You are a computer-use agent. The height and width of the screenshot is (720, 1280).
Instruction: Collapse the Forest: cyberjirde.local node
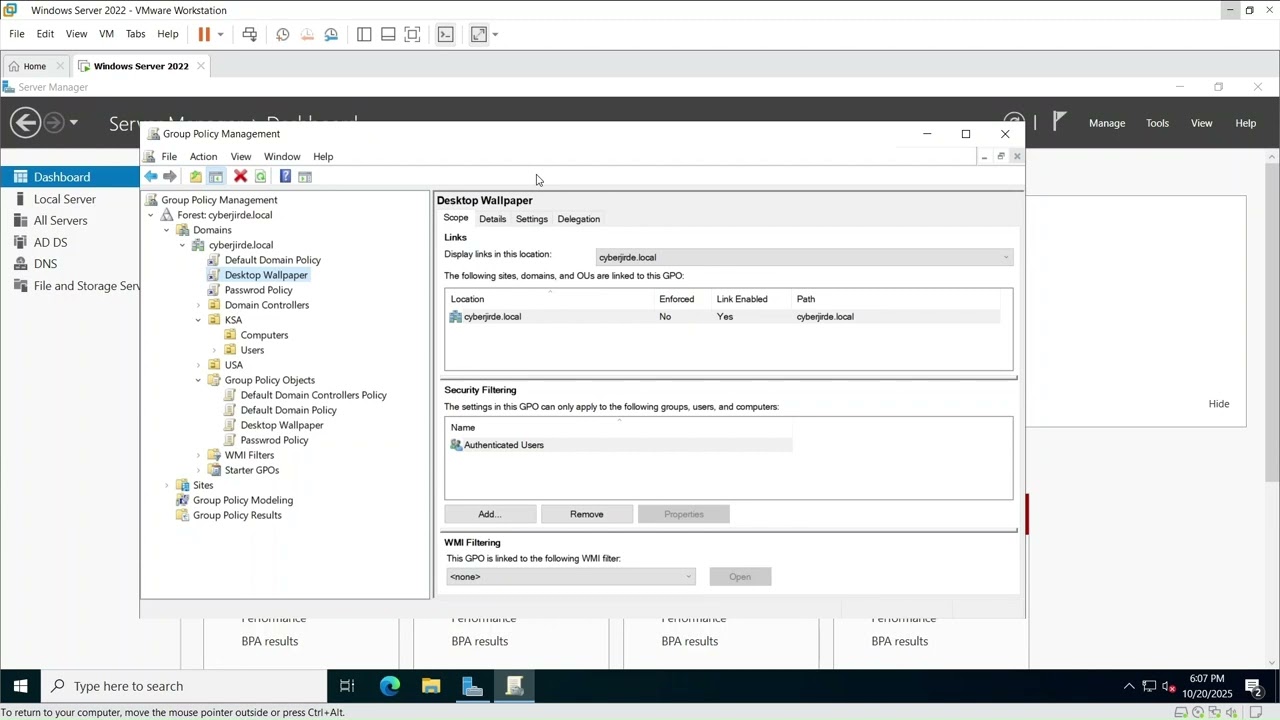point(151,215)
